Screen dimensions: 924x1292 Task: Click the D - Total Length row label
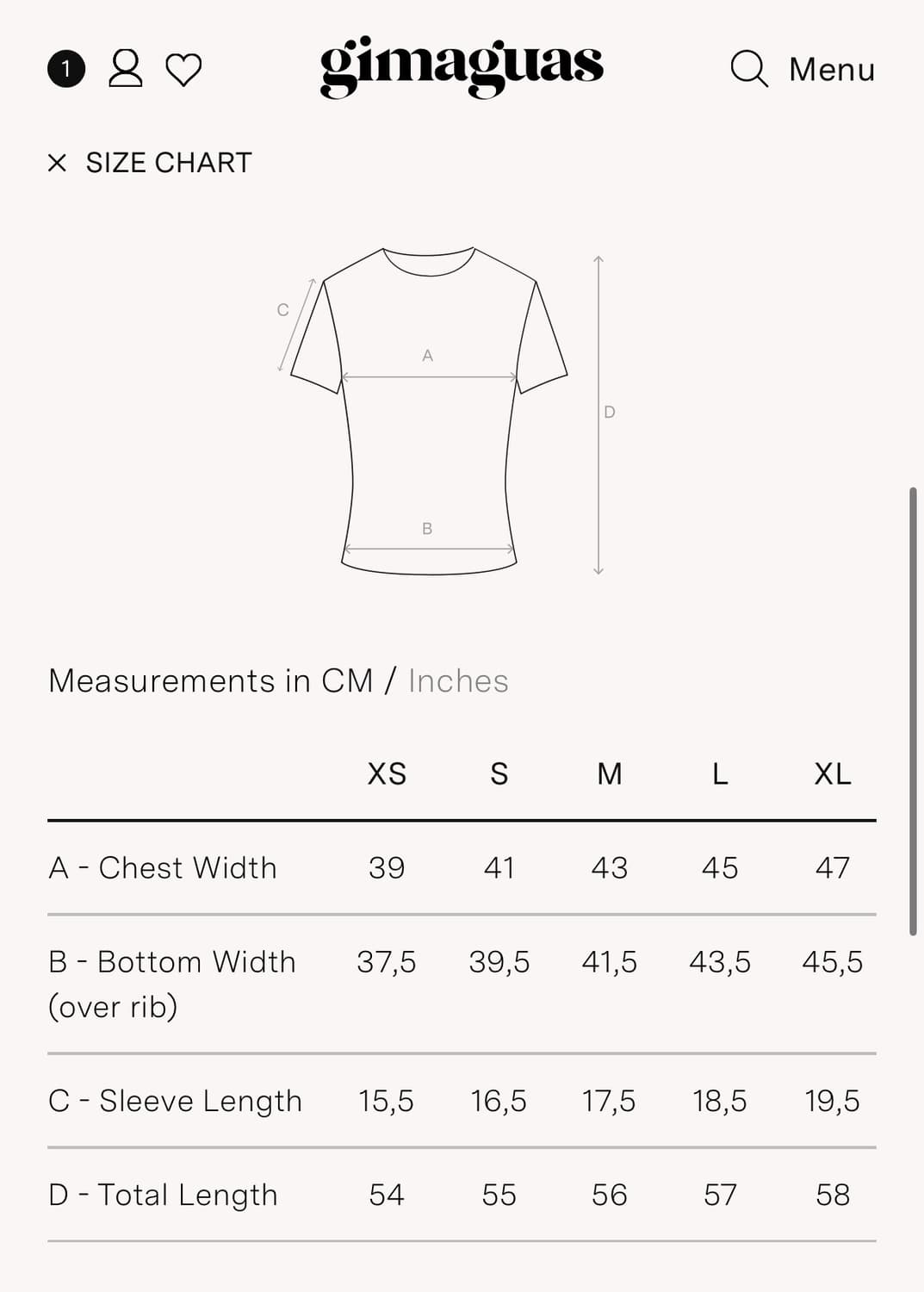click(163, 1196)
